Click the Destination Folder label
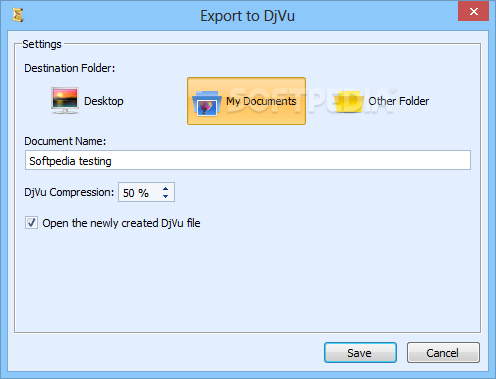This screenshot has width=496, height=379. click(x=70, y=68)
